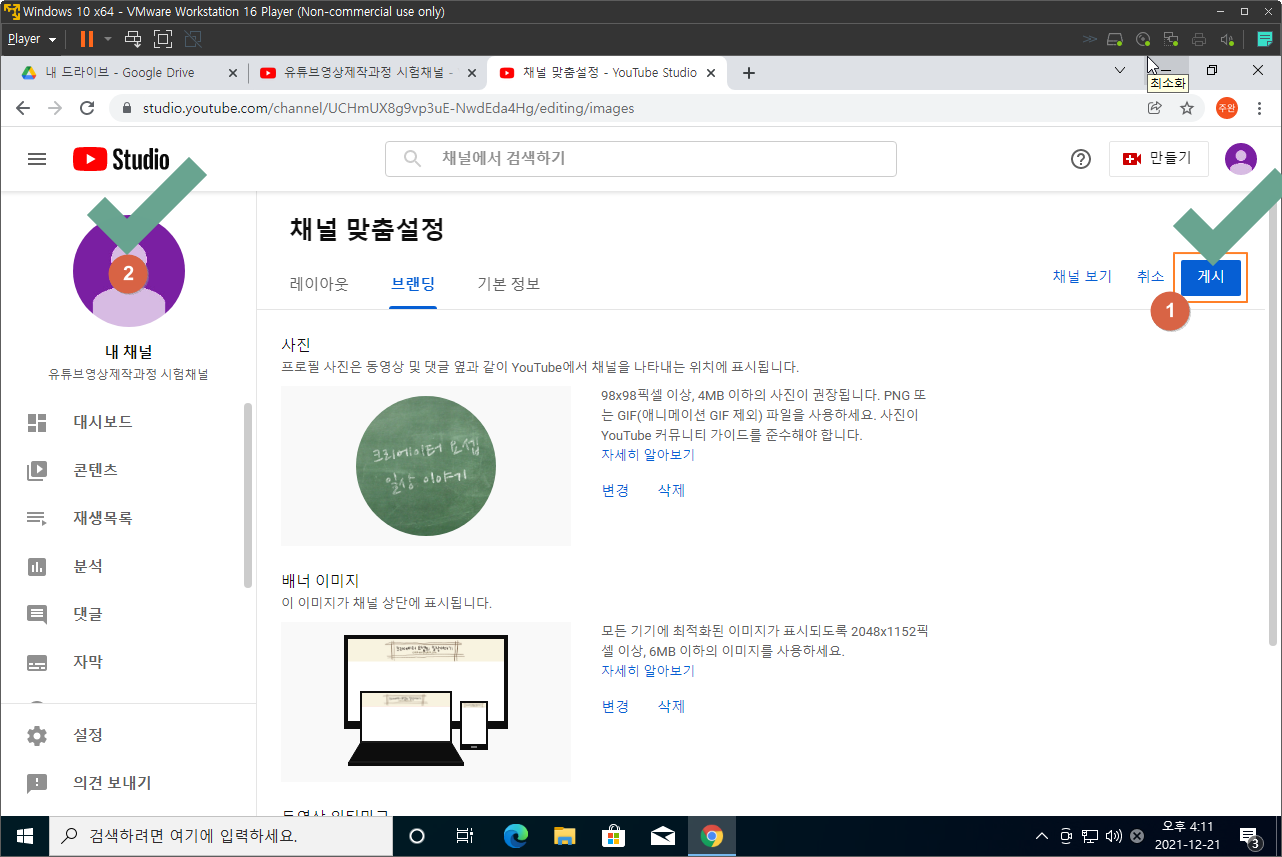Show hidden tray icons chevron
1282x857 pixels.
(1041, 836)
